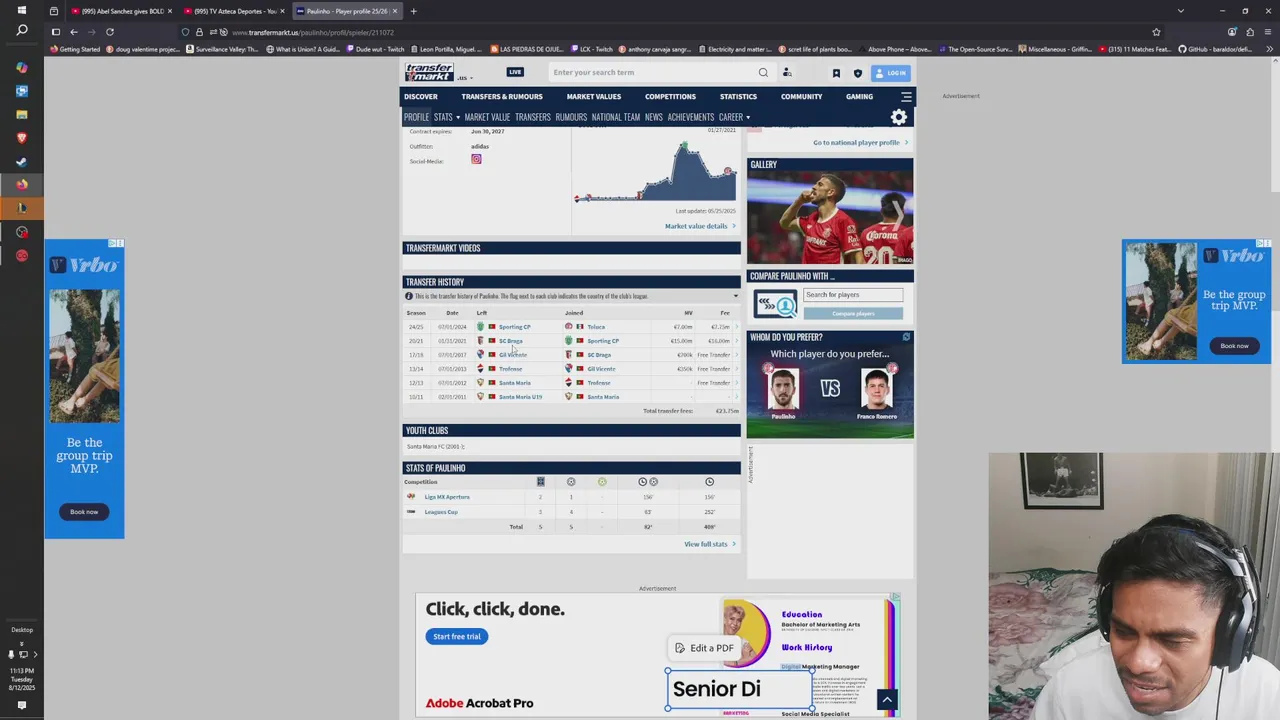The width and height of the screenshot is (1280, 720).
Task: Click the assists column icon in stats
Action: coord(602,482)
